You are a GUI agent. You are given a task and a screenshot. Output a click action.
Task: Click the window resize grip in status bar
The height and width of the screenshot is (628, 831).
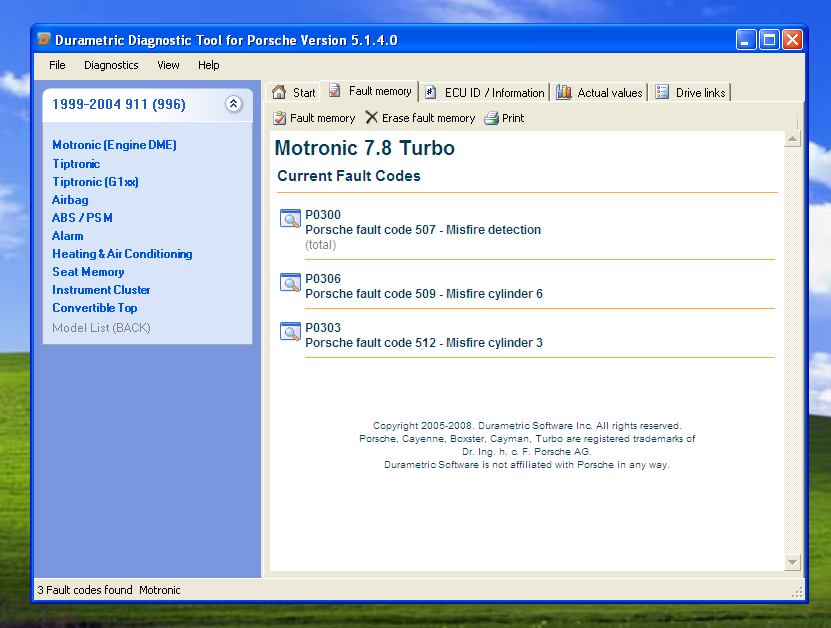click(797, 592)
